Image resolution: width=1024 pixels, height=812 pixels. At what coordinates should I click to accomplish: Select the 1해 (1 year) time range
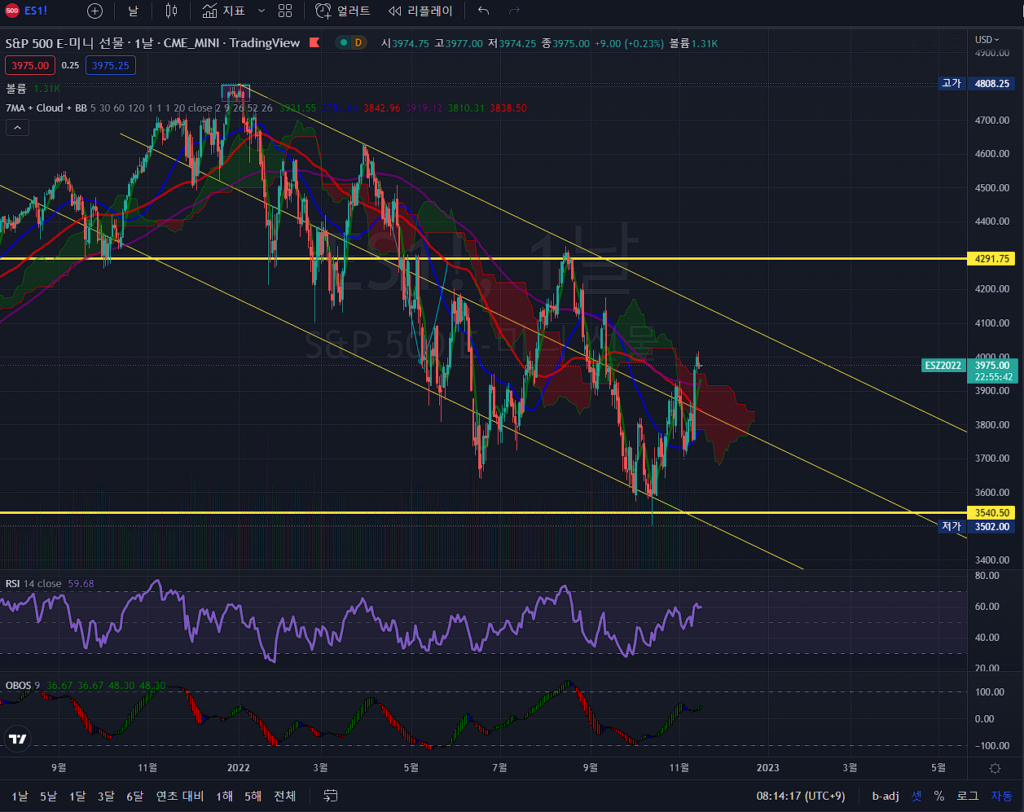point(224,796)
